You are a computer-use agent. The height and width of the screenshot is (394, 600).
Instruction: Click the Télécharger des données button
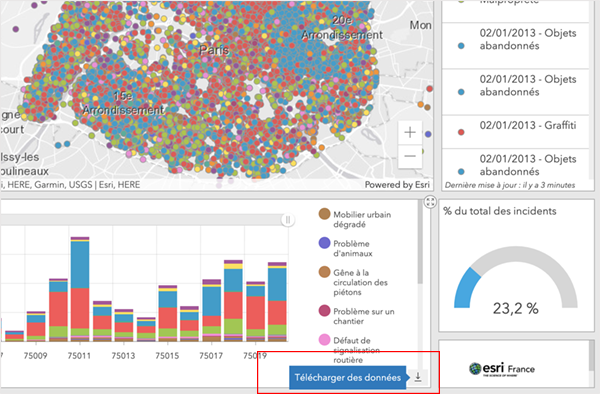(x=347, y=378)
